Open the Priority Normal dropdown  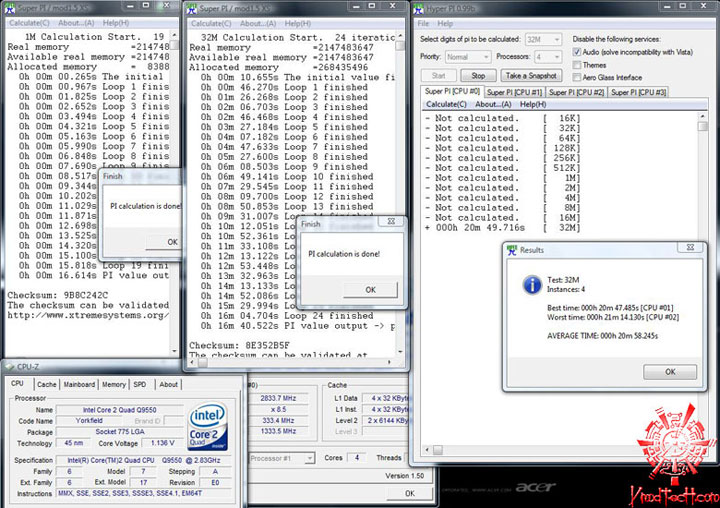tap(467, 57)
